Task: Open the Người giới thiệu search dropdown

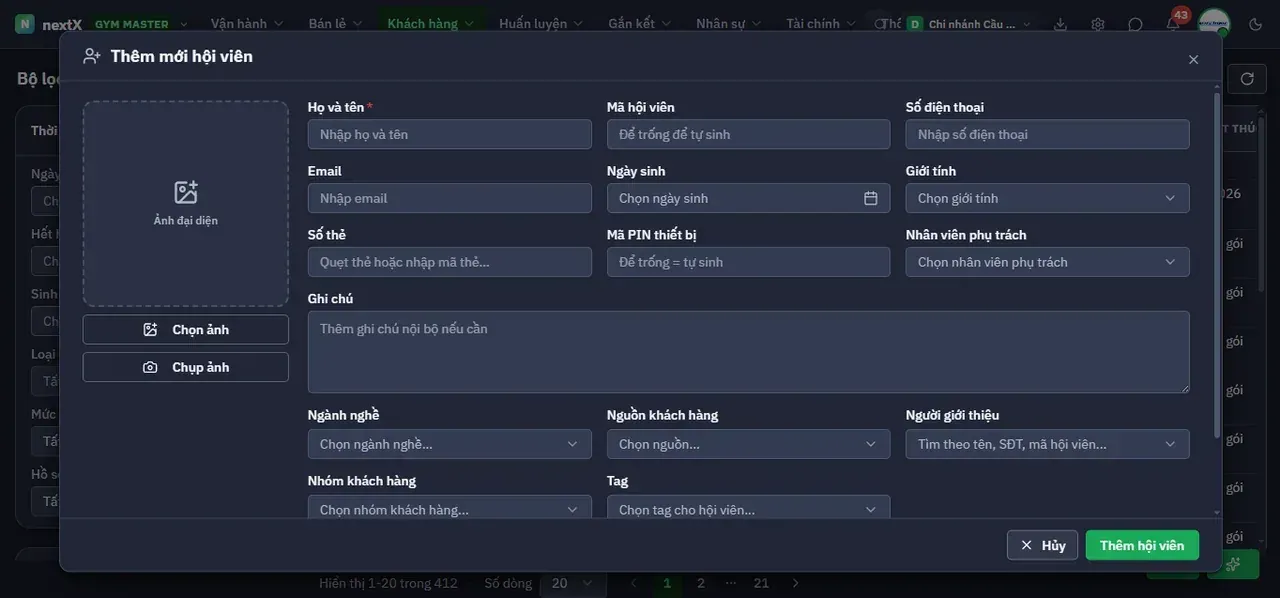Action: [x=1048, y=444]
